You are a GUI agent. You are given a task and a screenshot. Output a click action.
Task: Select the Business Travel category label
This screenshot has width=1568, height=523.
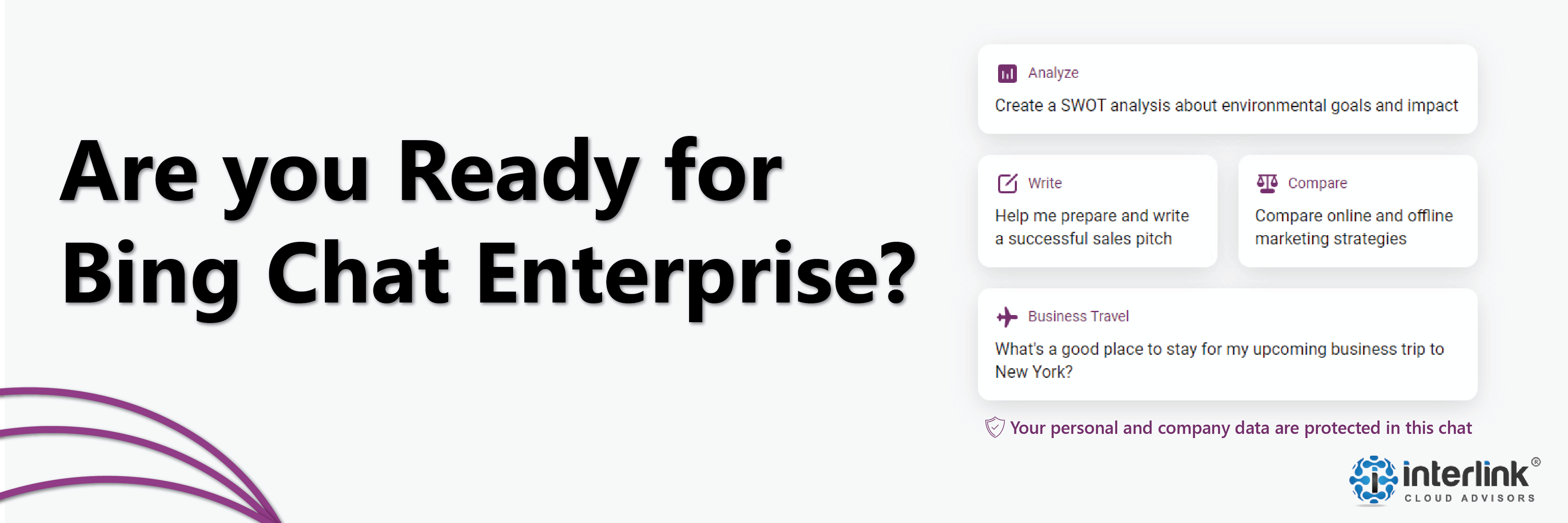[1078, 317]
